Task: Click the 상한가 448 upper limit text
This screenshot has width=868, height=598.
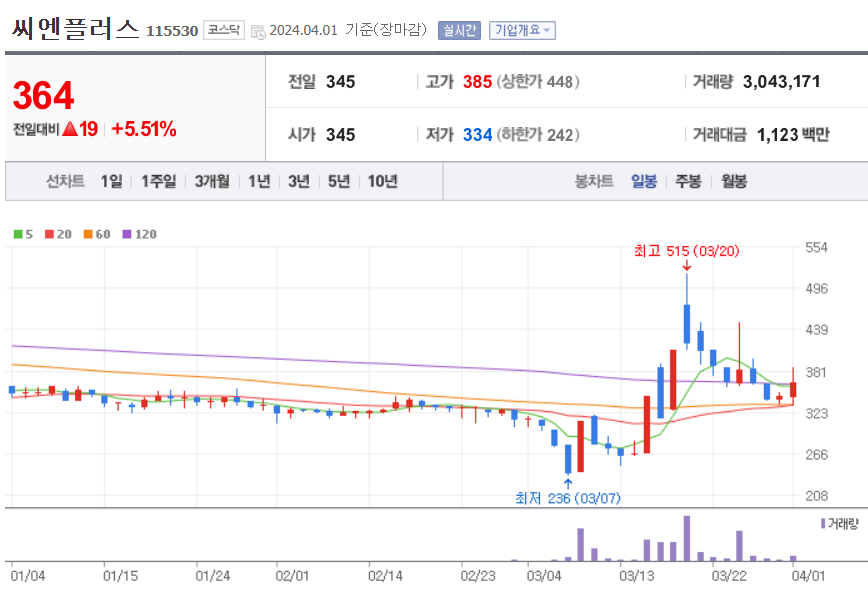Action: pos(538,82)
